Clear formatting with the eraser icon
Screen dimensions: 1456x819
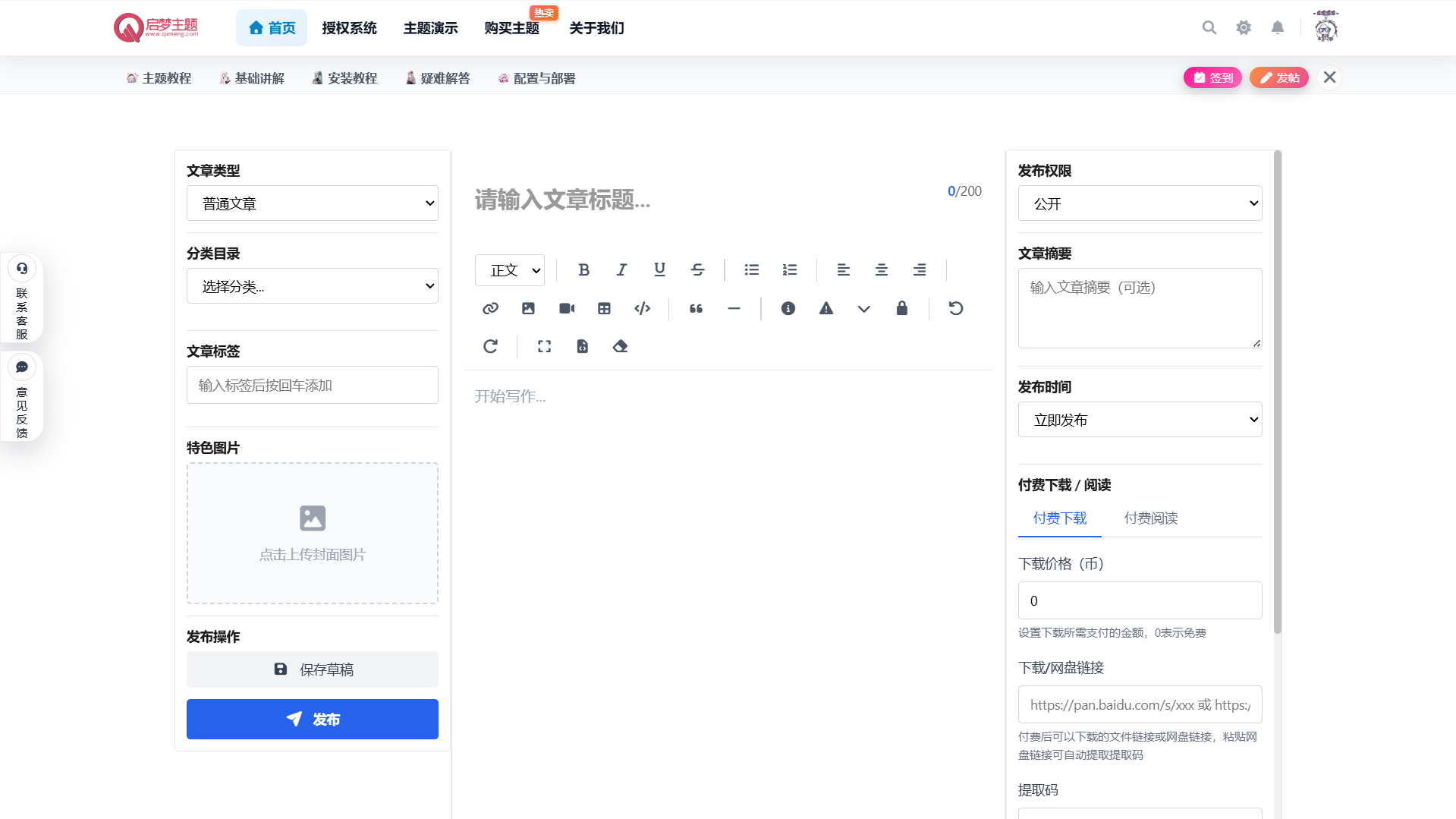click(x=620, y=346)
